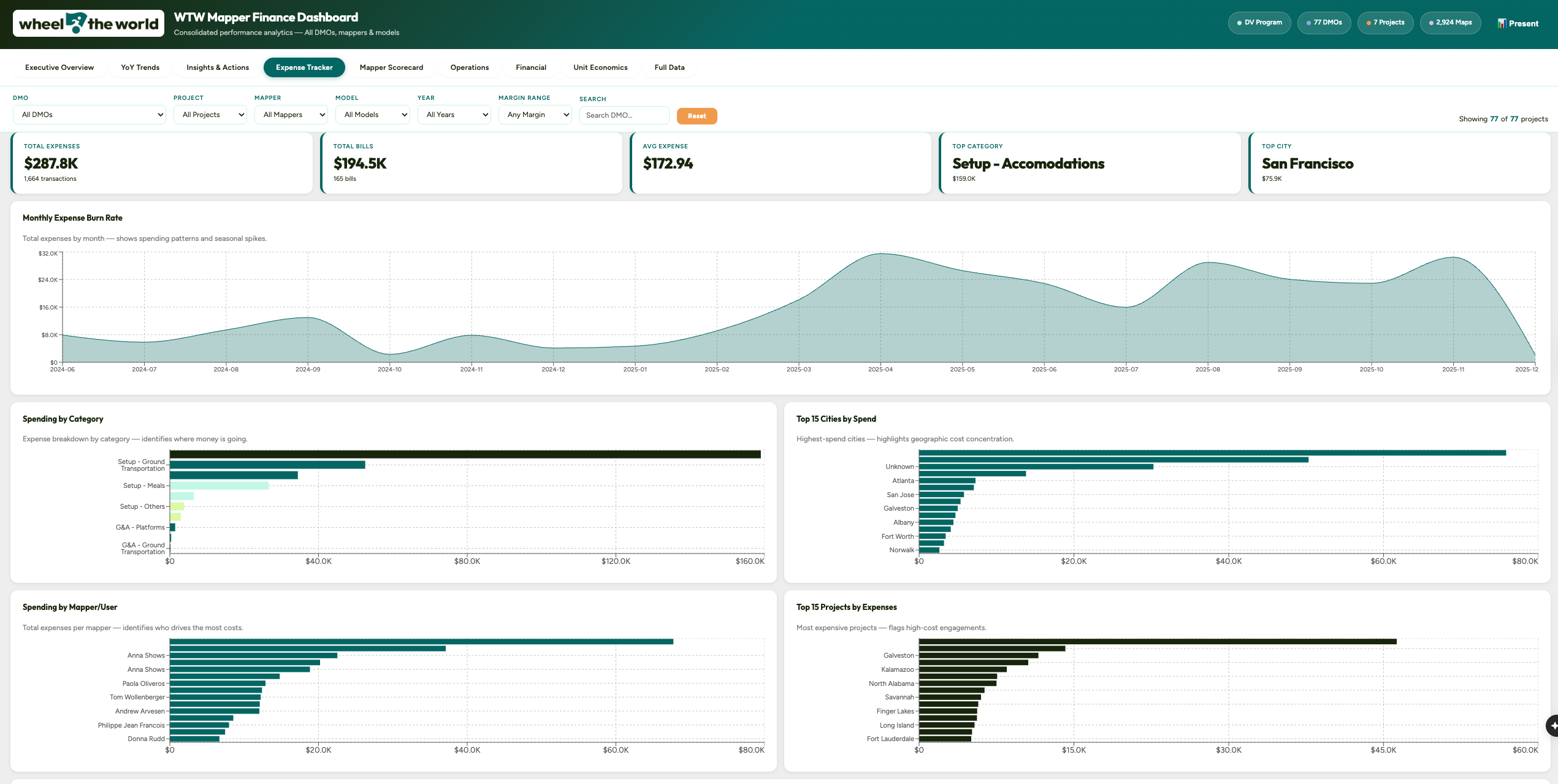Screen dimensions: 1558x784
Task: Select the Financial tab
Action: click(530, 67)
